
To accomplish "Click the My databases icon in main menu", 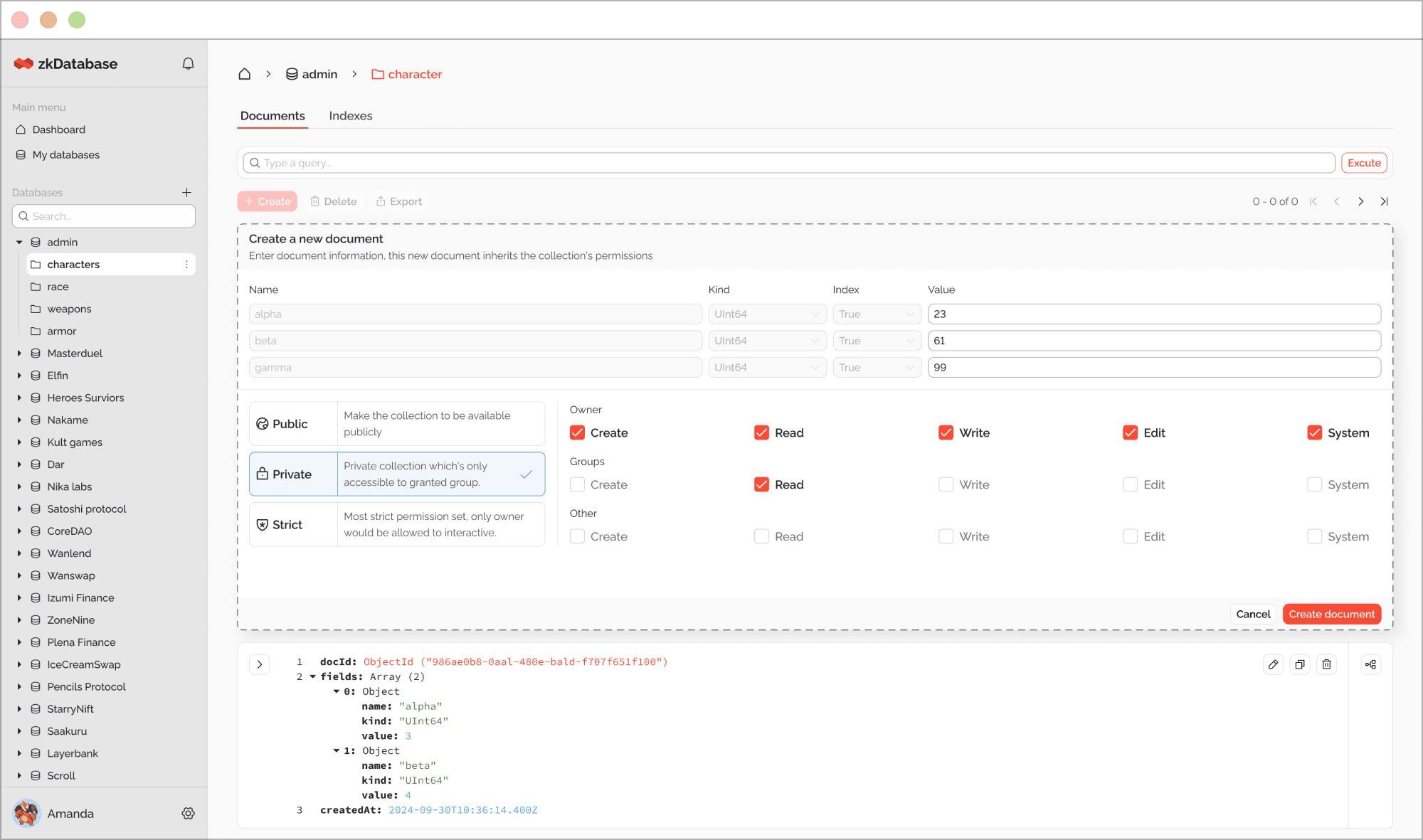I will tap(21, 155).
